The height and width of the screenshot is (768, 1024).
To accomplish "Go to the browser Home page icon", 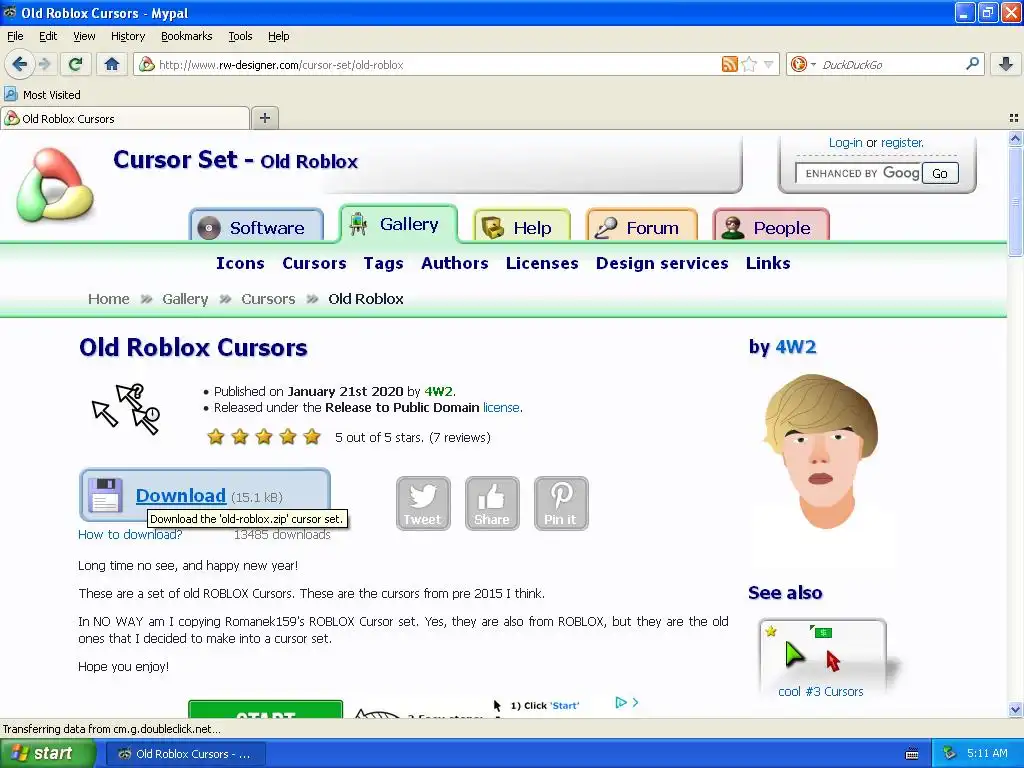I will pos(112,64).
